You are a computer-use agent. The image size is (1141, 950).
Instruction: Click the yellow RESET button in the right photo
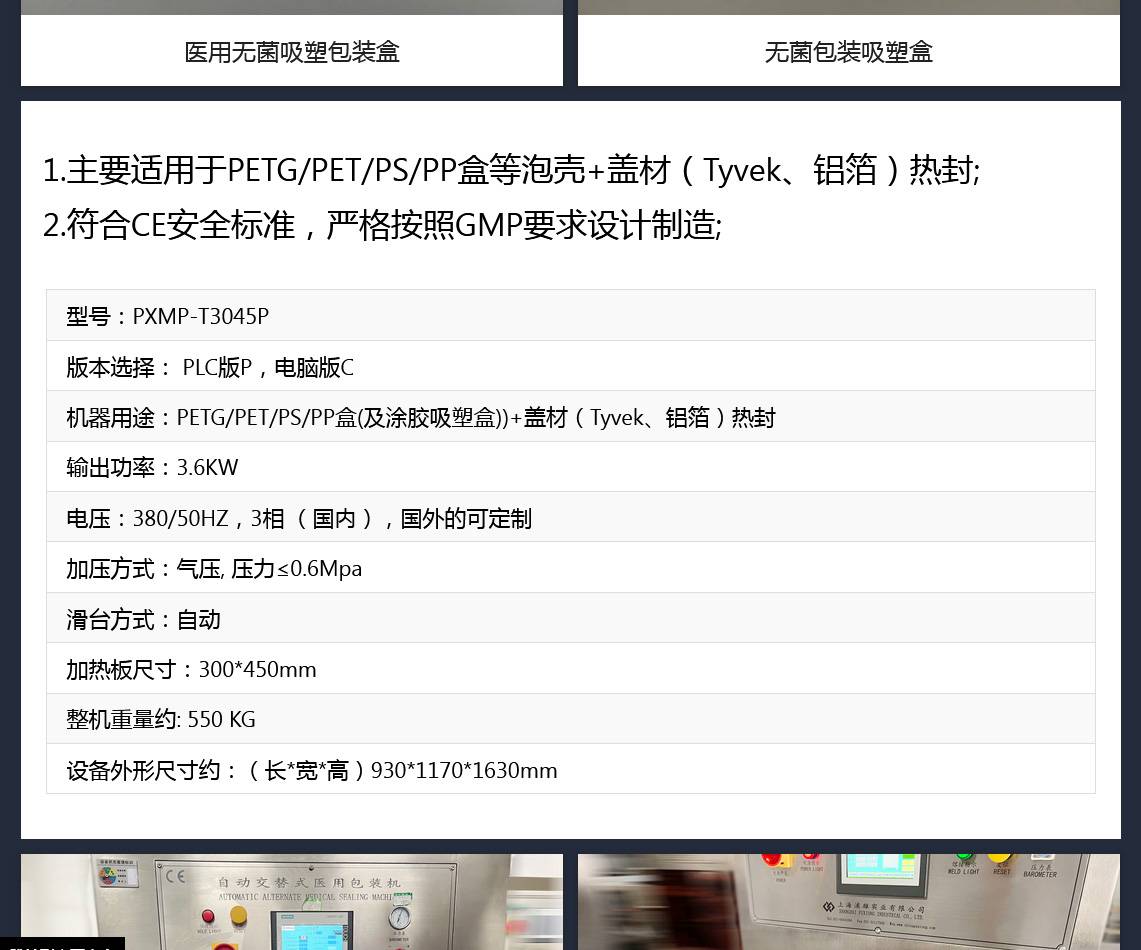click(1000, 857)
